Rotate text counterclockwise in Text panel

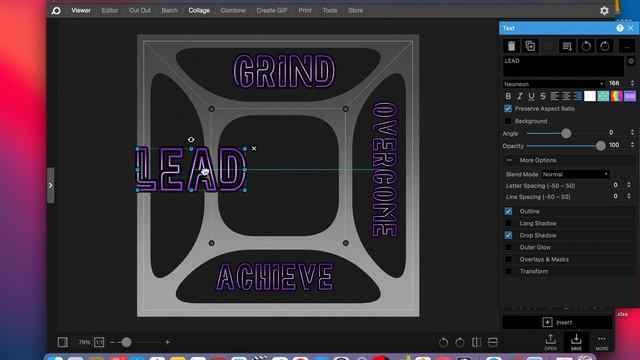[586, 46]
